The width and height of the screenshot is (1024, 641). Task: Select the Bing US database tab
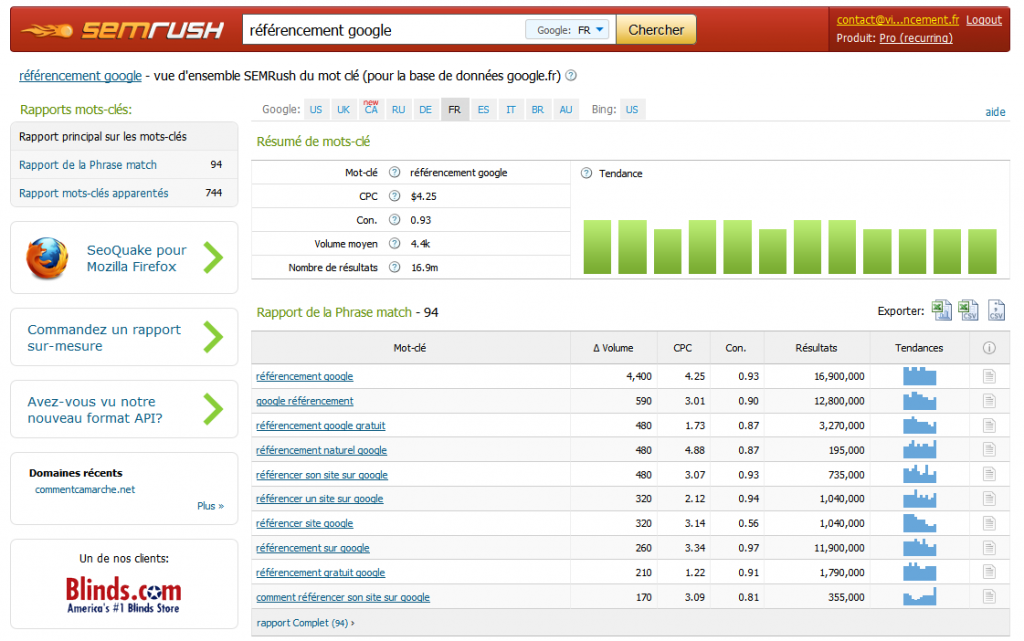tap(632, 109)
